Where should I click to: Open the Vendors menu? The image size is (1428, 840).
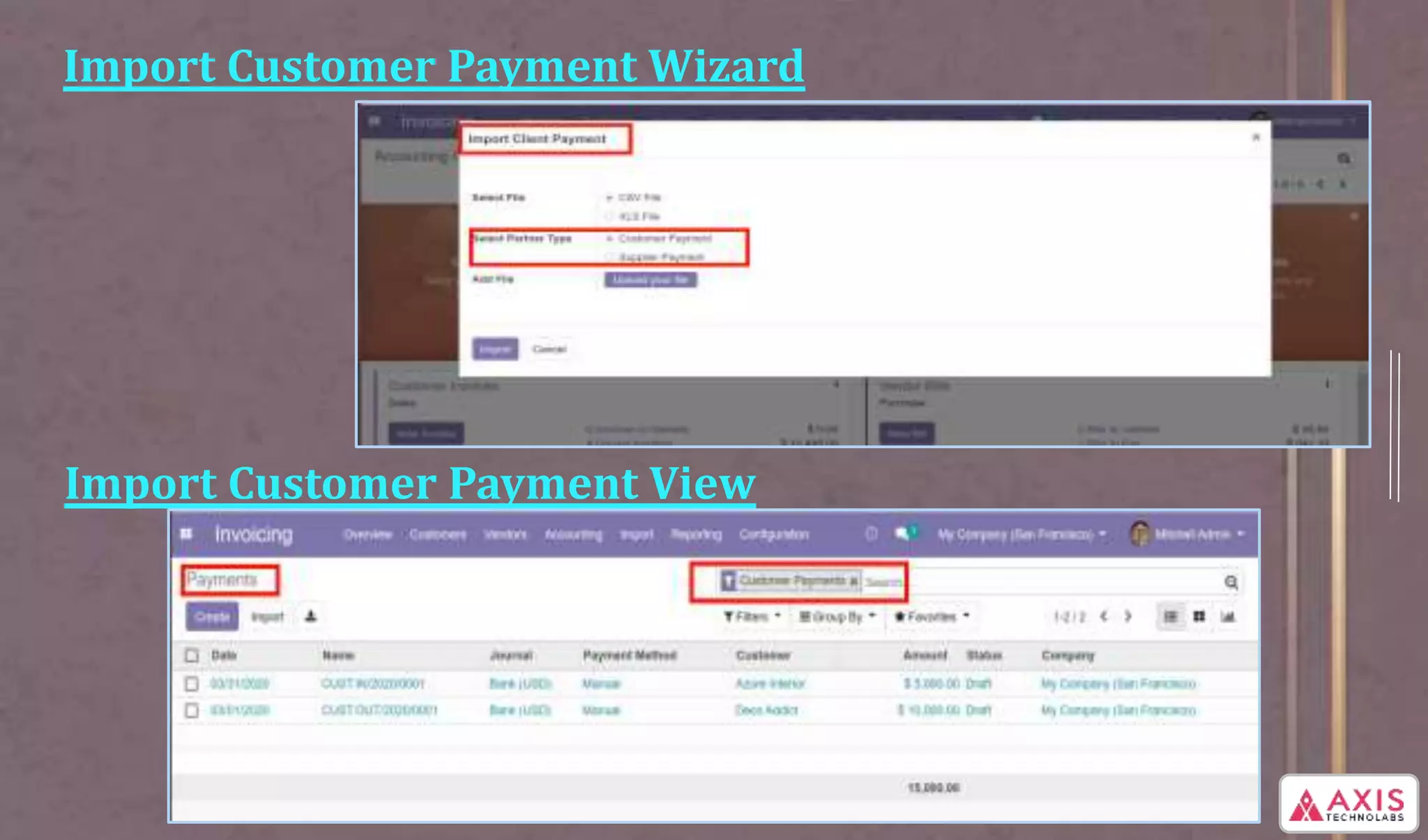point(505,535)
